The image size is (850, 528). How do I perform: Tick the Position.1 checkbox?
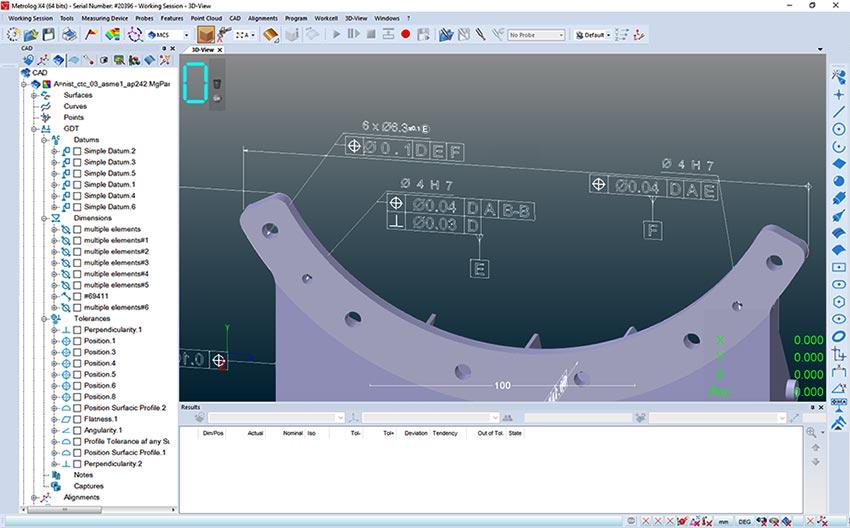pos(78,341)
